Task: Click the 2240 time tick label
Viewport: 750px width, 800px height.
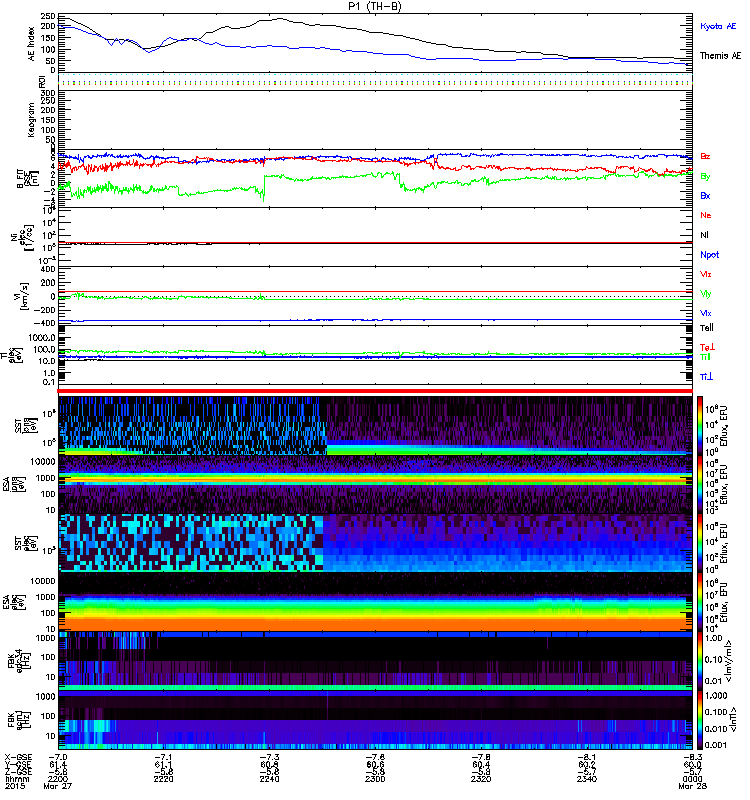Action: (x=269, y=779)
